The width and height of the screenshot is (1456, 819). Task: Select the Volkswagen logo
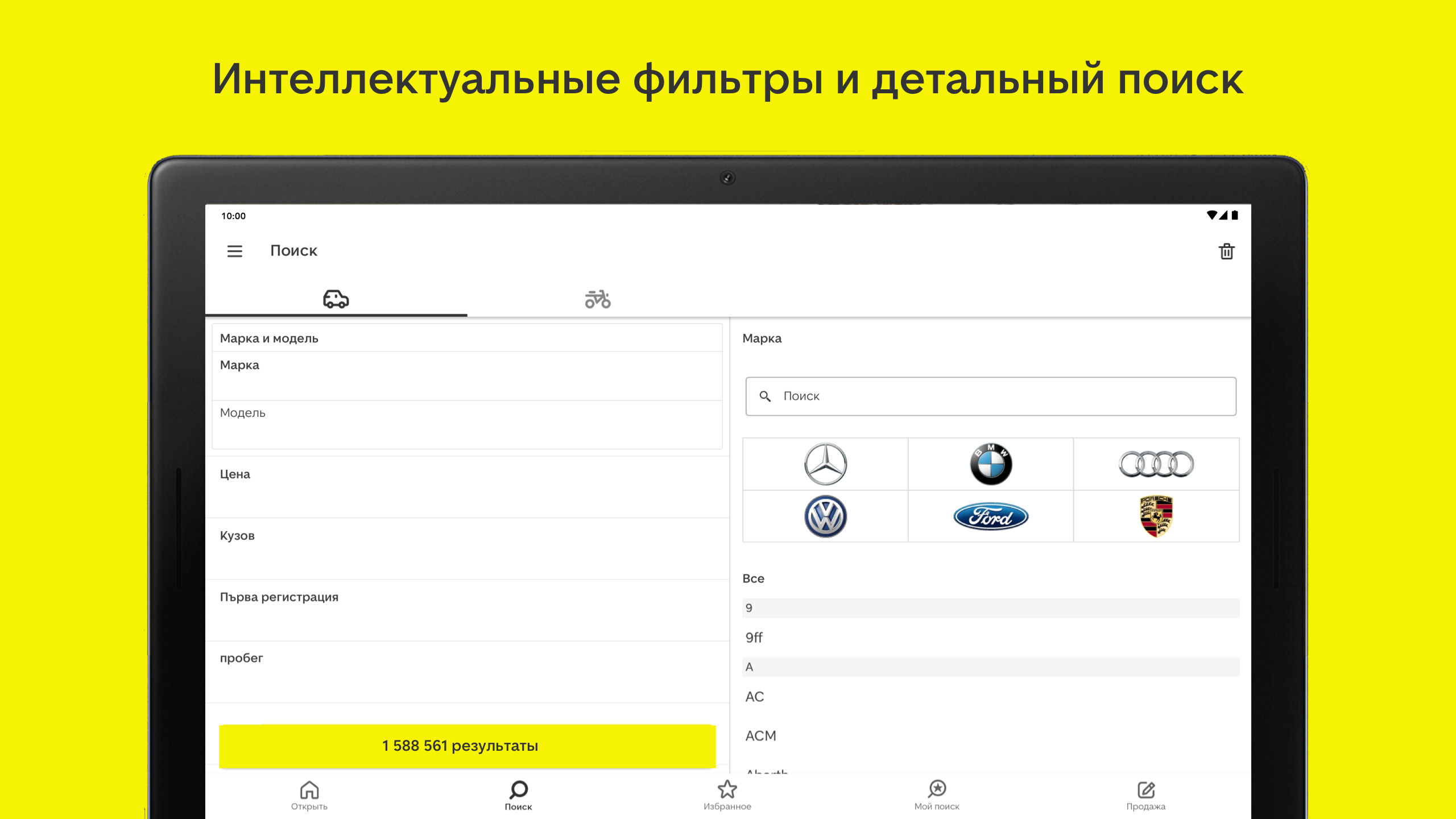pos(825,516)
